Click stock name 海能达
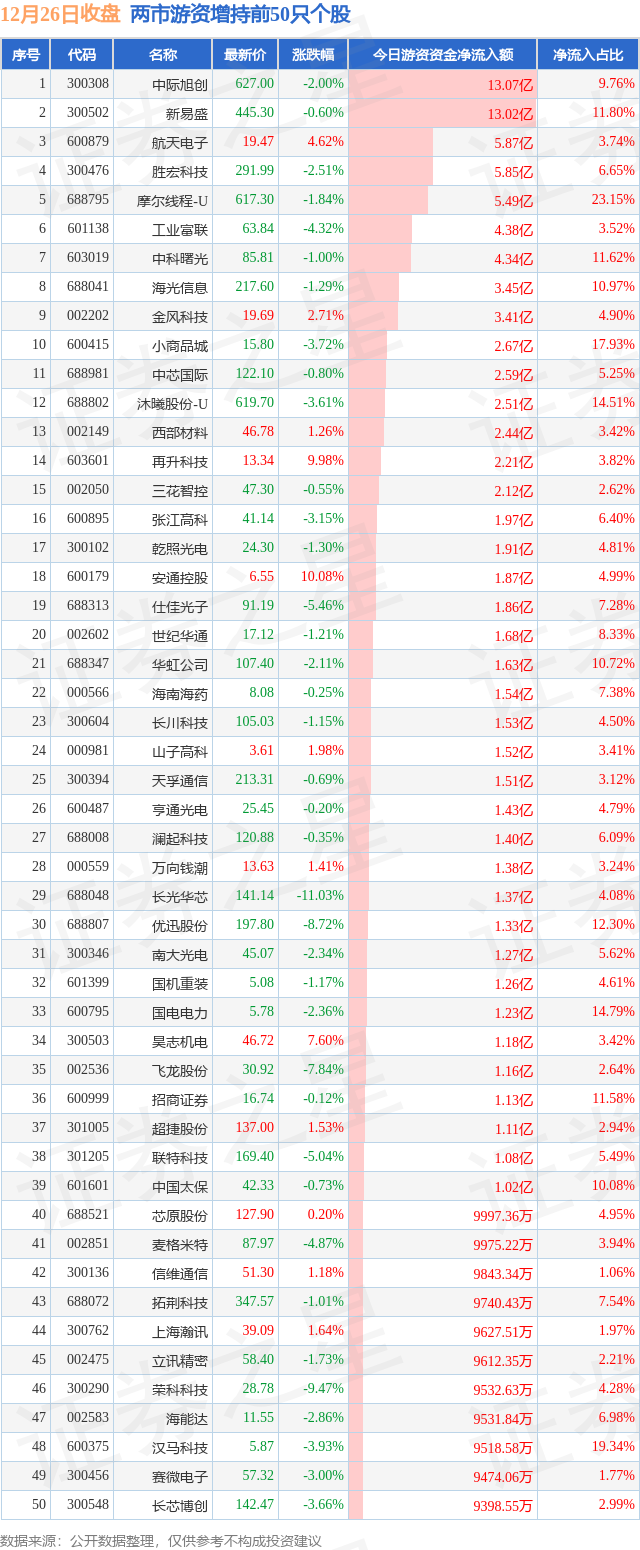The image size is (640, 1550). click(187, 1418)
